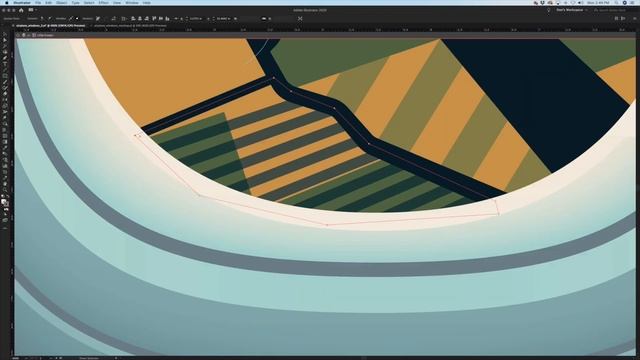The width and height of the screenshot is (640, 360).
Task: Open the Help menu
Action: (147, 2)
